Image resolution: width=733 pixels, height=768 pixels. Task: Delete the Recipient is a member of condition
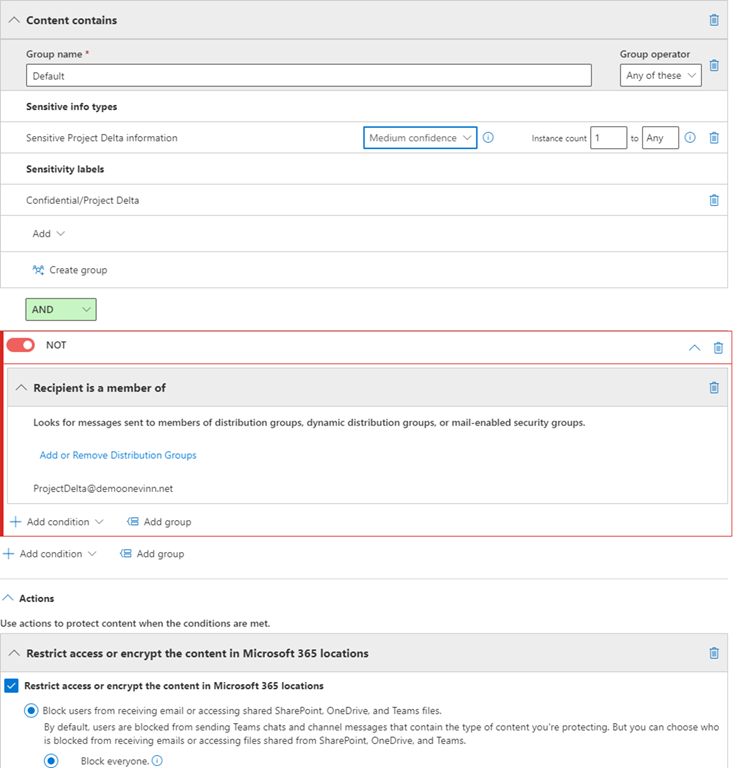(x=714, y=388)
